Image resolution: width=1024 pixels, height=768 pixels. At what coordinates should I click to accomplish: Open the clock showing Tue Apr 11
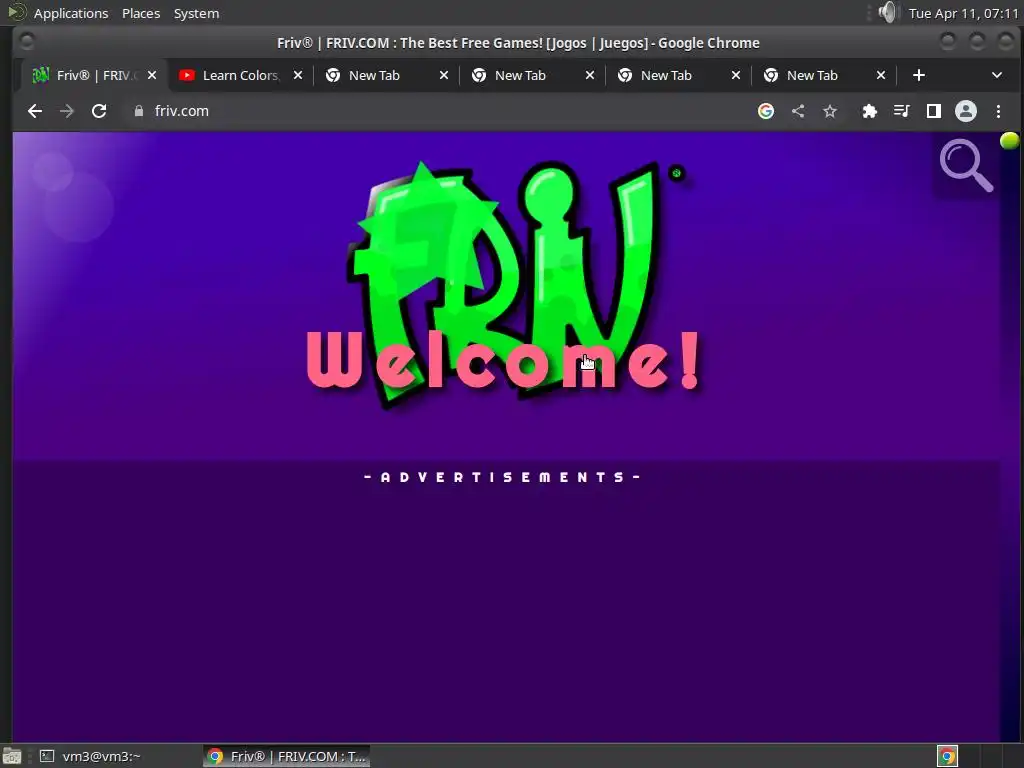[963, 13]
